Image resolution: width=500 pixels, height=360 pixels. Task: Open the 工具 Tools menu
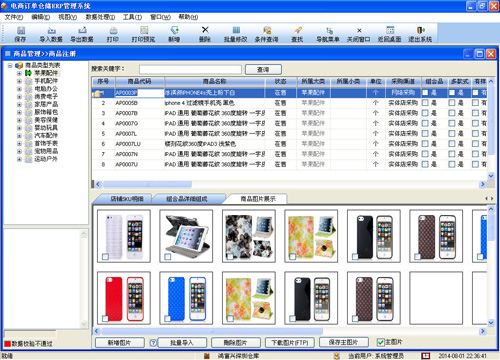click(x=132, y=17)
